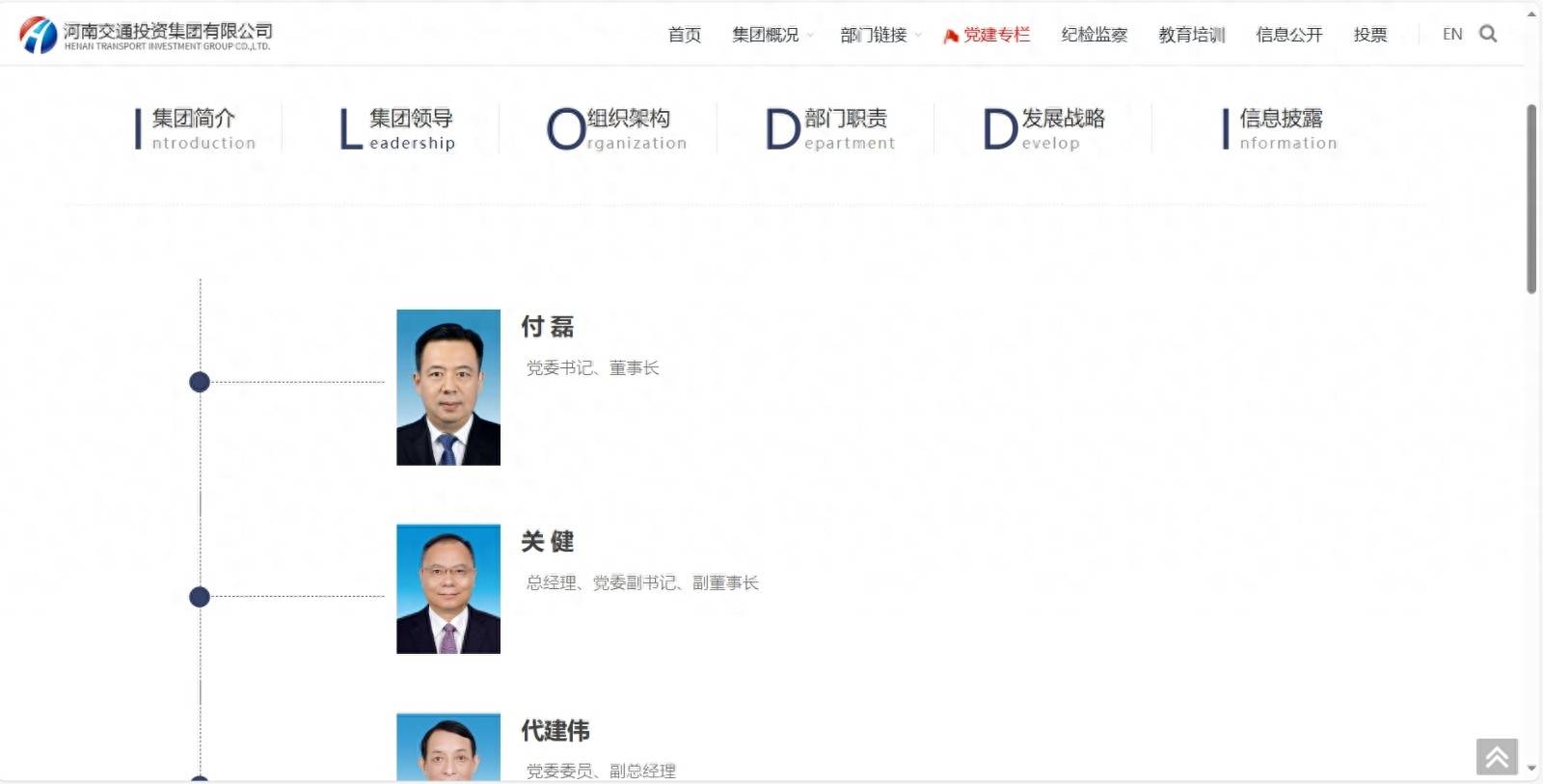Open the 发展战略 Develop tab
This screenshot has width=1543, height=784.
pyautogui.click(x=1044, y=129)
